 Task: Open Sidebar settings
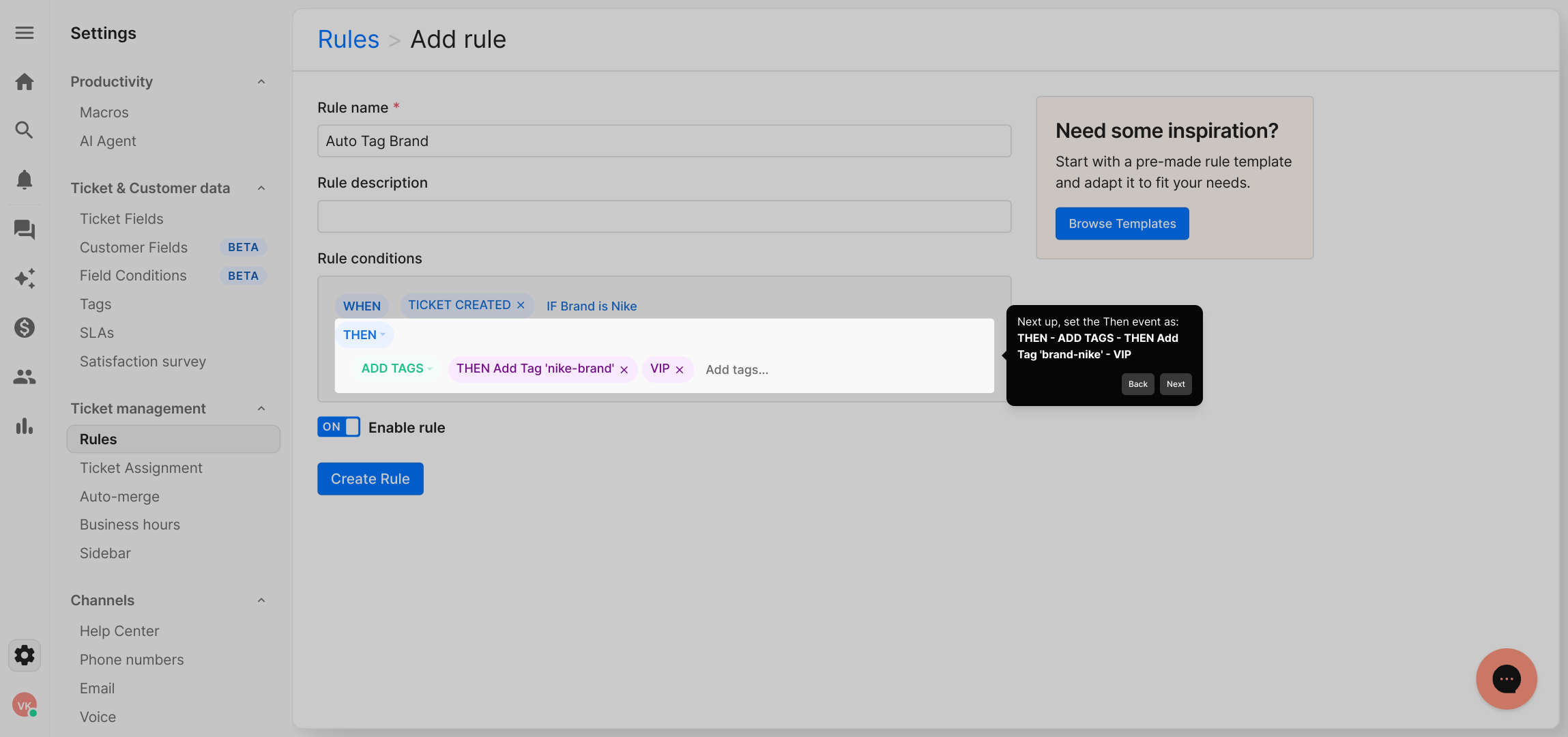[x=105, y=553]
